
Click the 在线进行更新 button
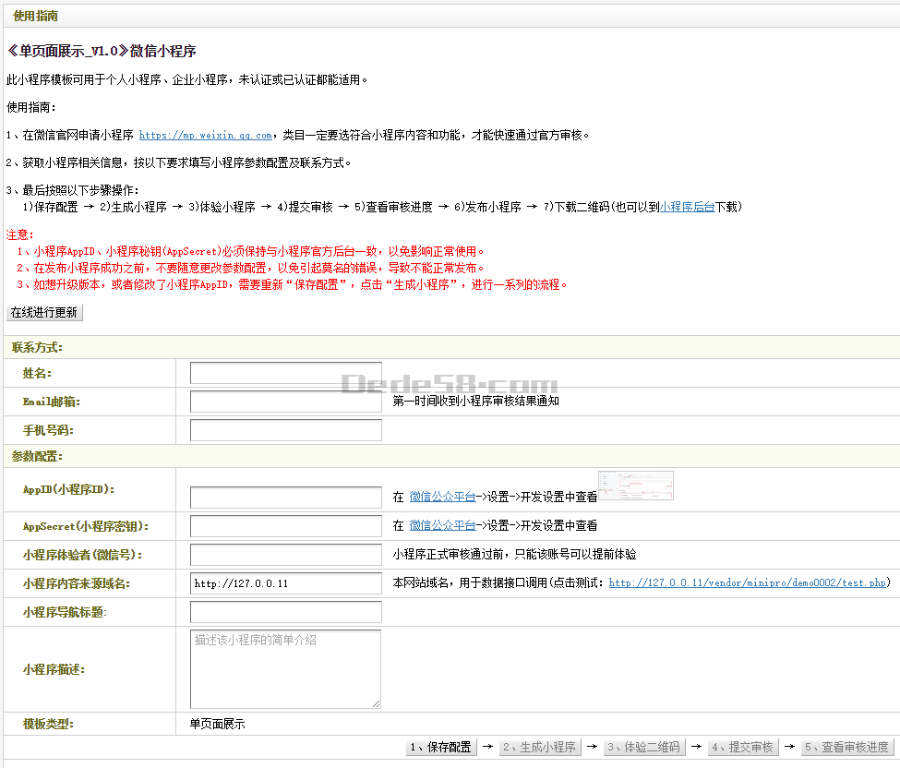43,313
